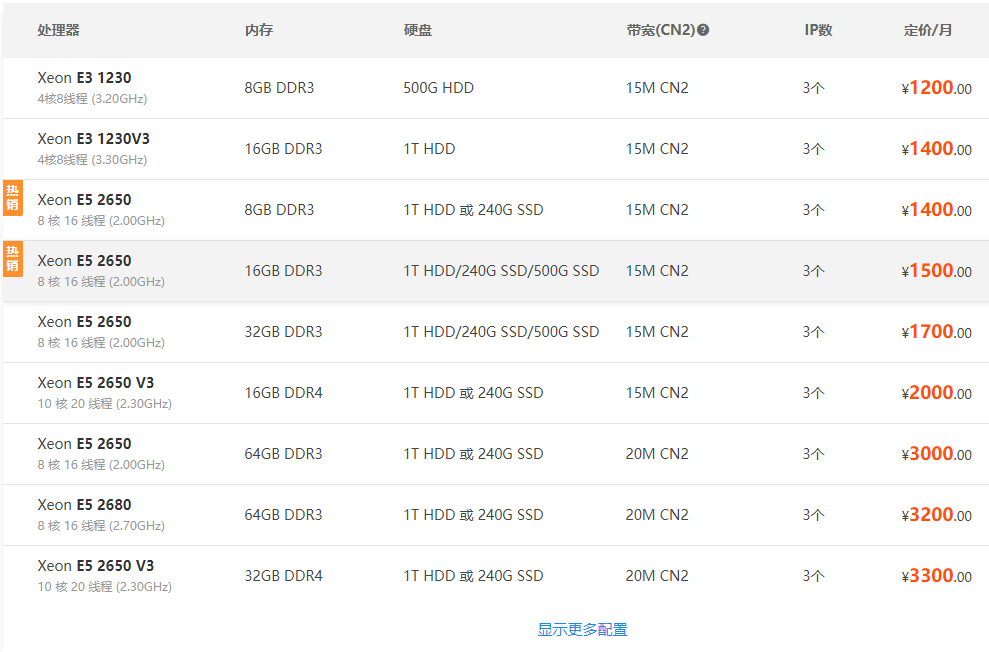Image resolution: width=989 pixels, height=652 pixels.
Task: Click the 3个 IP count in the ¥3300 row
Action: [813, 576]
